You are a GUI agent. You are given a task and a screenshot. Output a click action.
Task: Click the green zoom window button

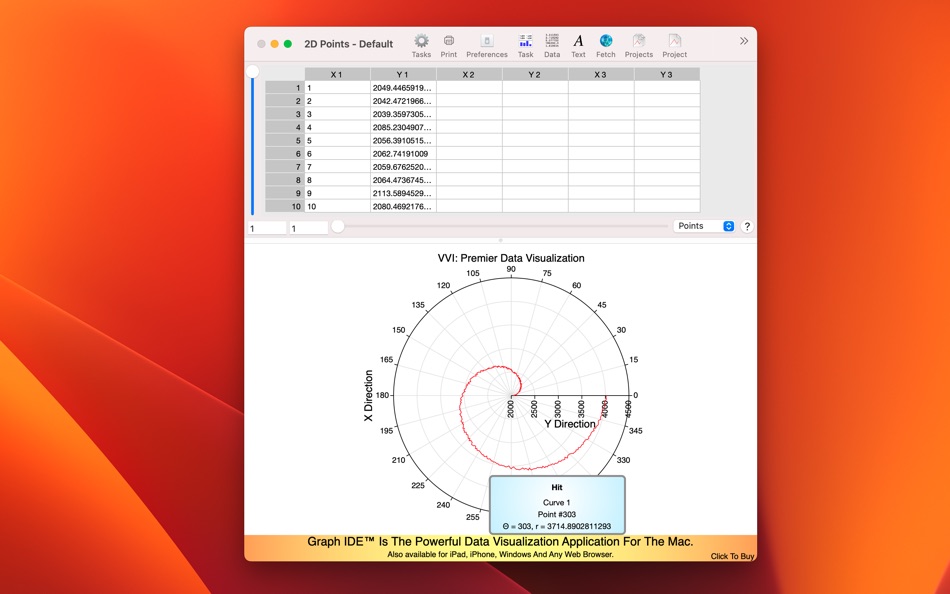point(288,44)
